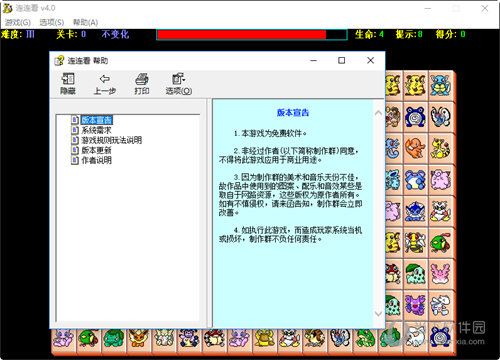Open the 版本更新 help topic

click(96, 150)
